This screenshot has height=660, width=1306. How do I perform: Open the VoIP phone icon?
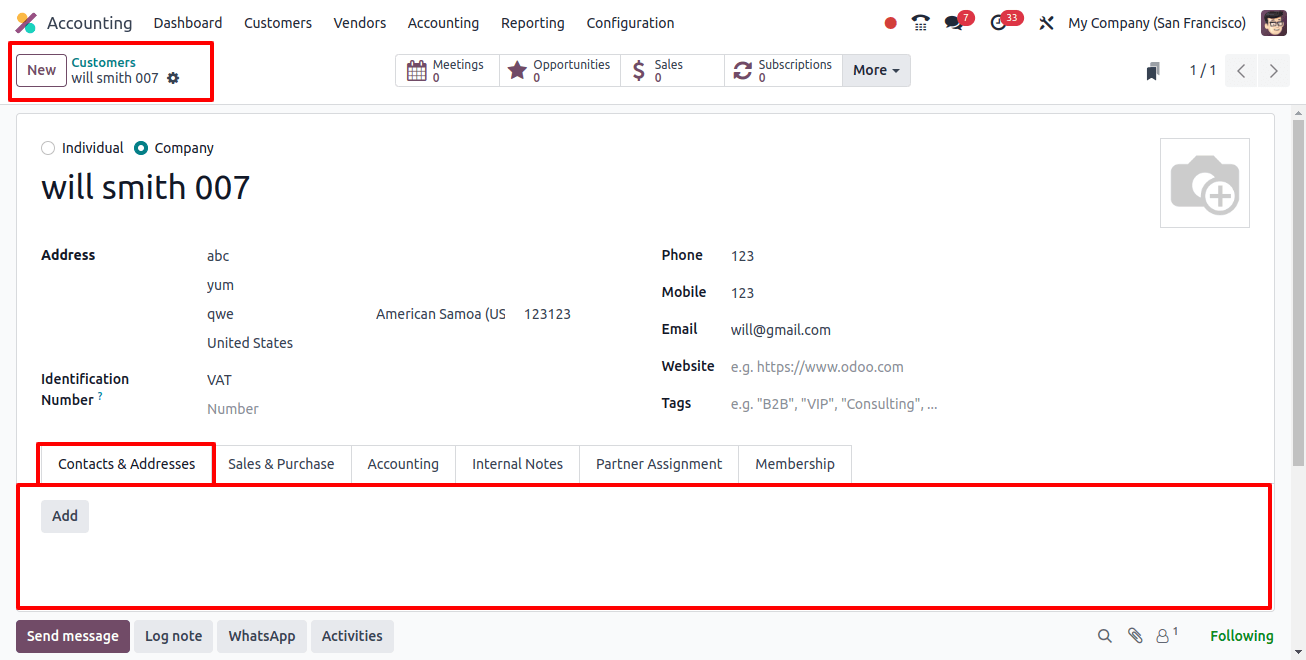(x=921, y=23)
